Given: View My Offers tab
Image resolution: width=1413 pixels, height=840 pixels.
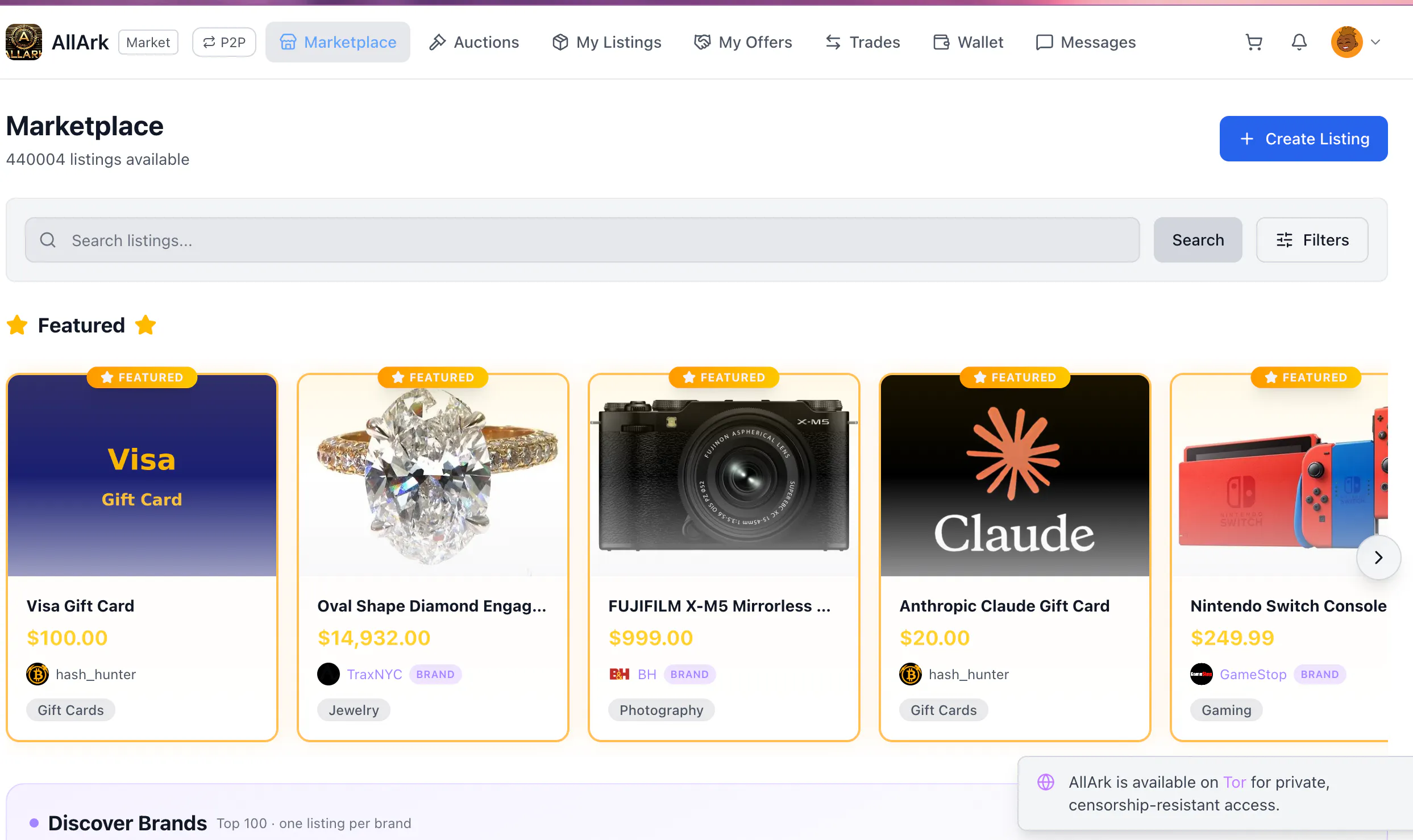Looking at the screenshot, I should pyautogui.click(x=743, y=42).
